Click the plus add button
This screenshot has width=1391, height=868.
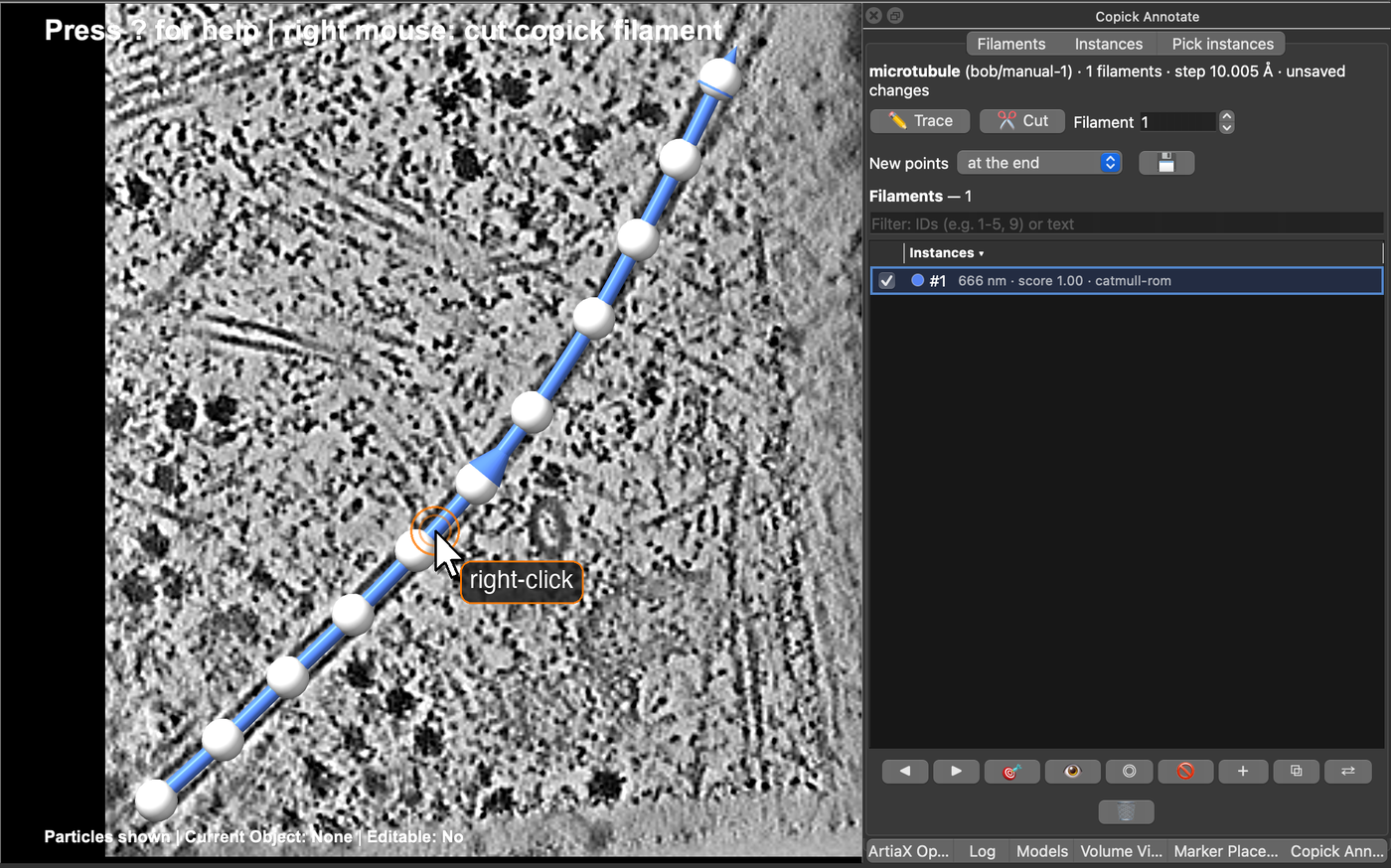click(1243, 771)
